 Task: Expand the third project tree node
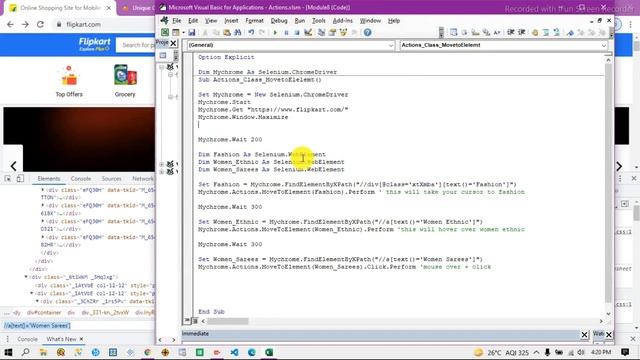click(162, 172)
